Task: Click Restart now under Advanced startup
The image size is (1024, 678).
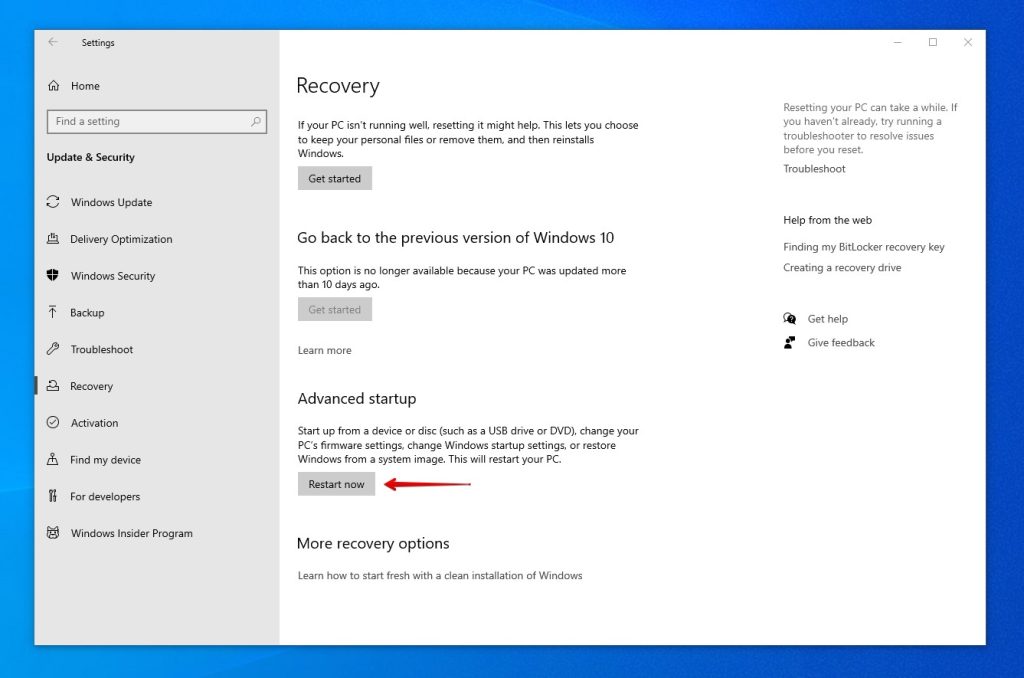Action: click(x=336, y=484)
